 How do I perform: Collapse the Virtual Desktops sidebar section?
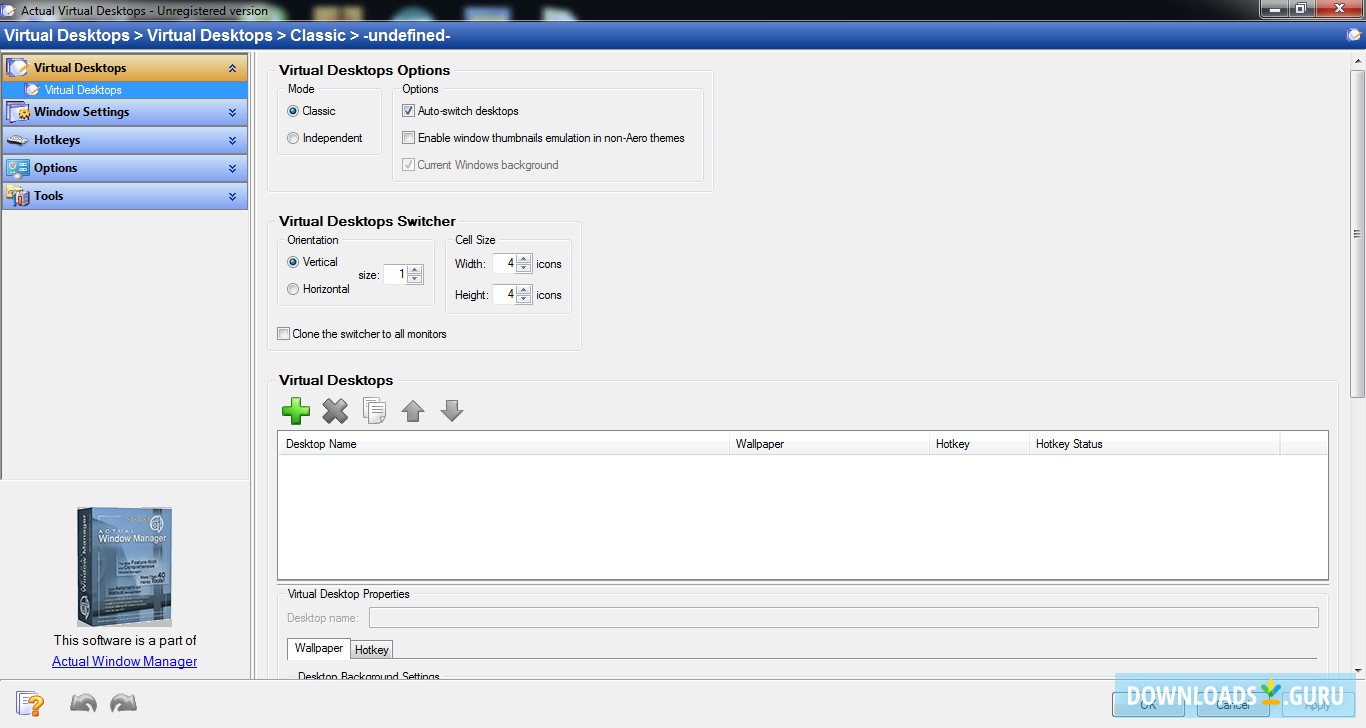pos(234,67)
